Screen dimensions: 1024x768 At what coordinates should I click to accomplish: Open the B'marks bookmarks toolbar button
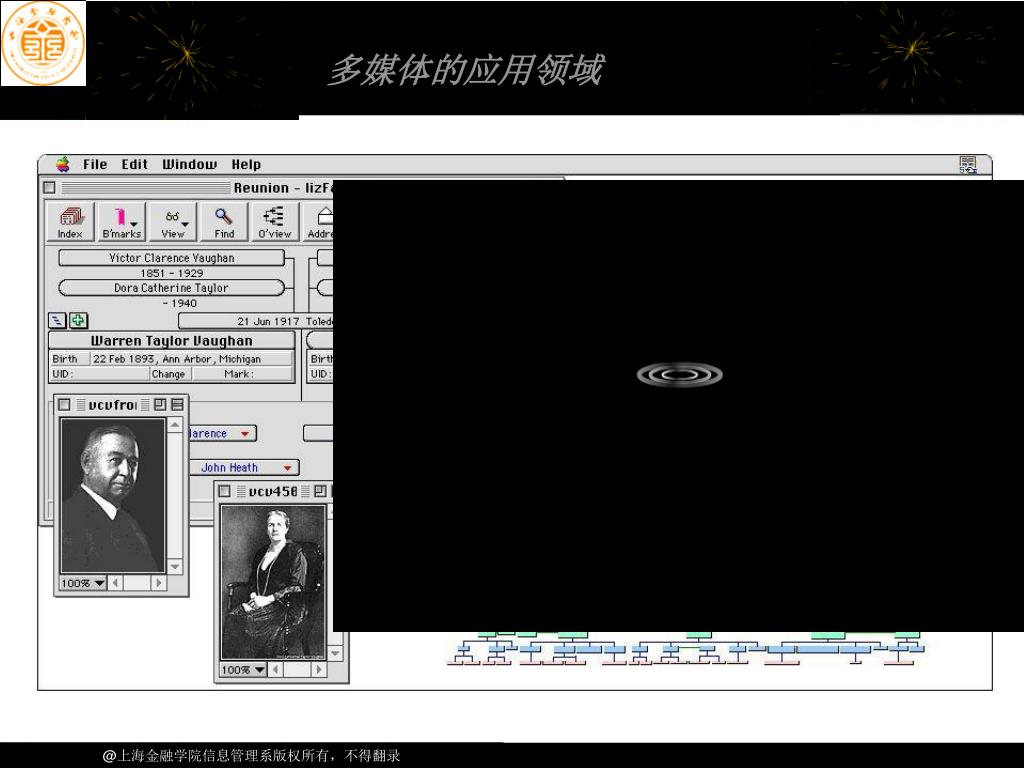[121, 222]
